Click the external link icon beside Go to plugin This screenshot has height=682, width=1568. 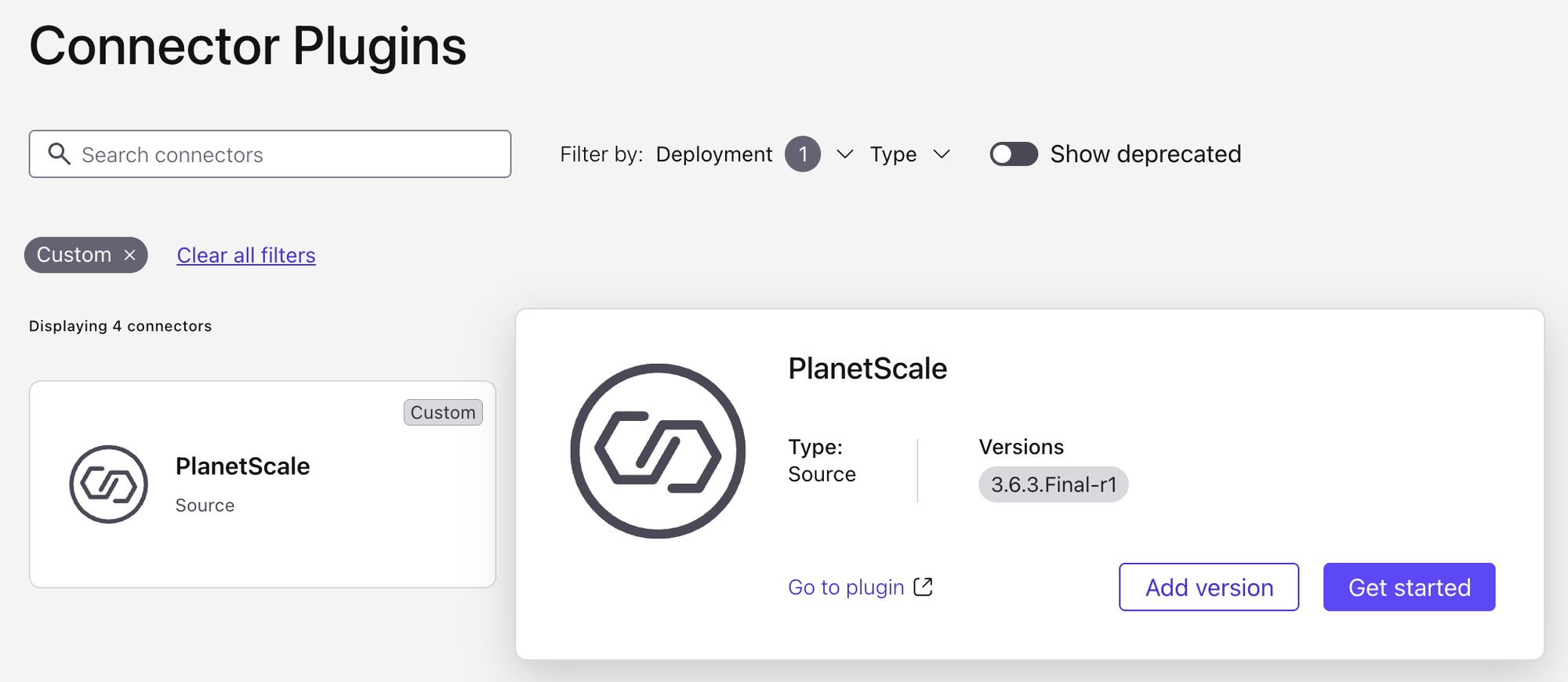coord(924,586)
